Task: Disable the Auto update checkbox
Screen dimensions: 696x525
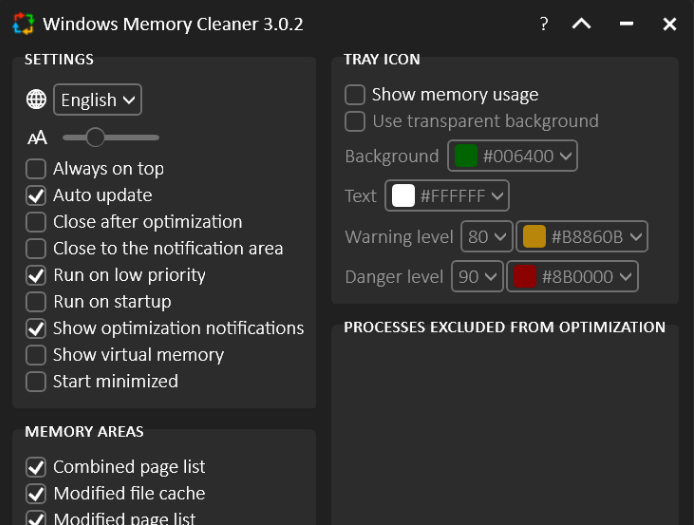Action: coord(36,195)
